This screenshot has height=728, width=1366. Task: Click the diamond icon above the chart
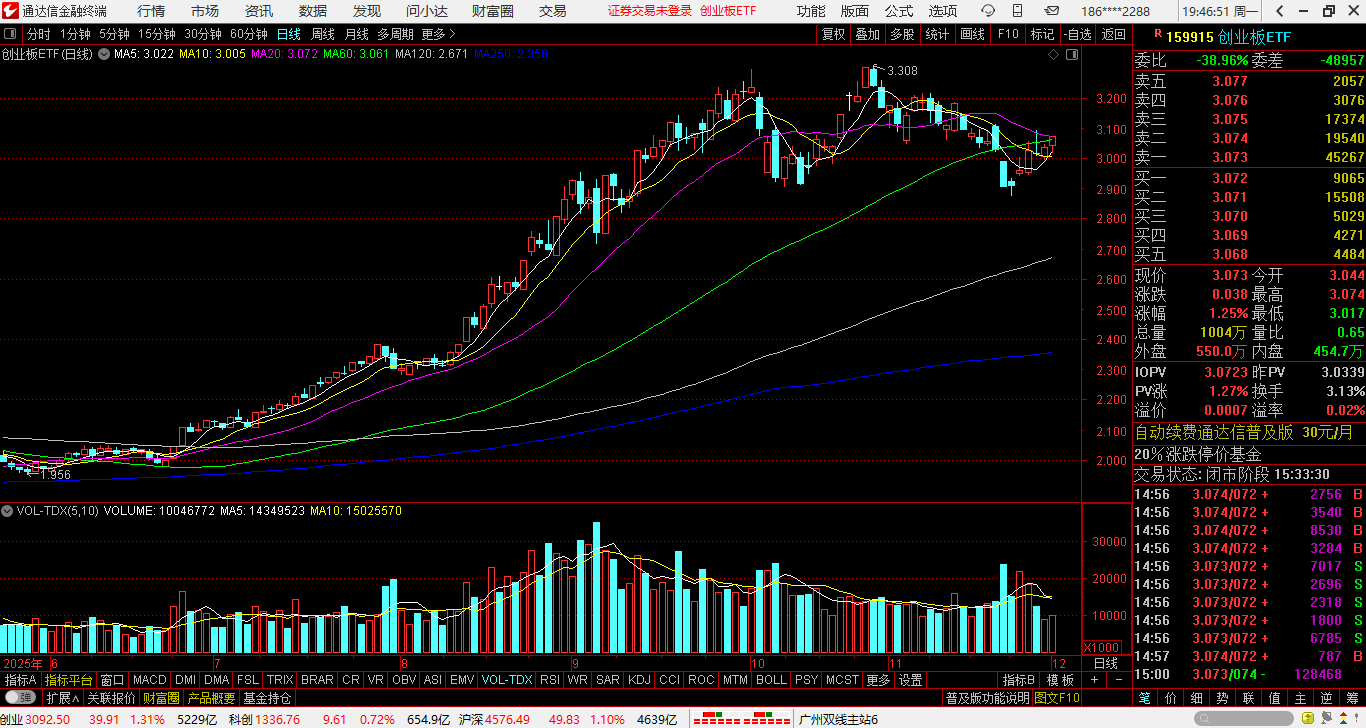[x=1053, y=54]
